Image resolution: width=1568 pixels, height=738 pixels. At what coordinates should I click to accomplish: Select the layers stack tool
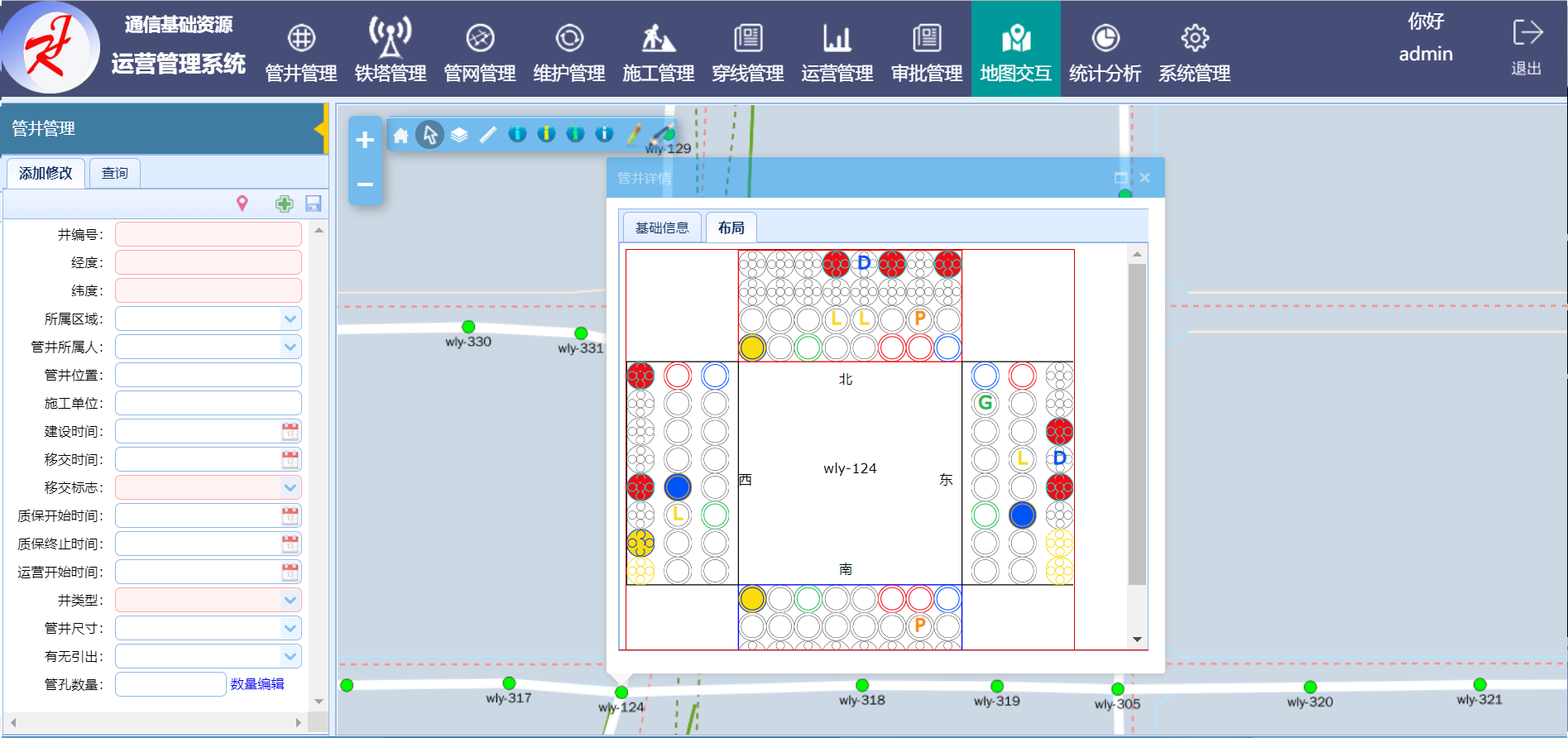click(x=459, y=135)
